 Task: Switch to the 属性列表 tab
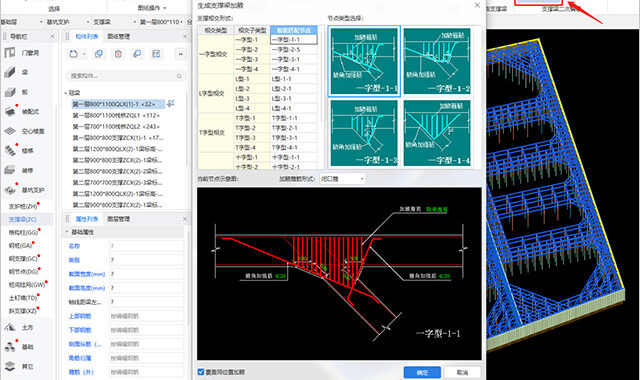coord(87,219)
